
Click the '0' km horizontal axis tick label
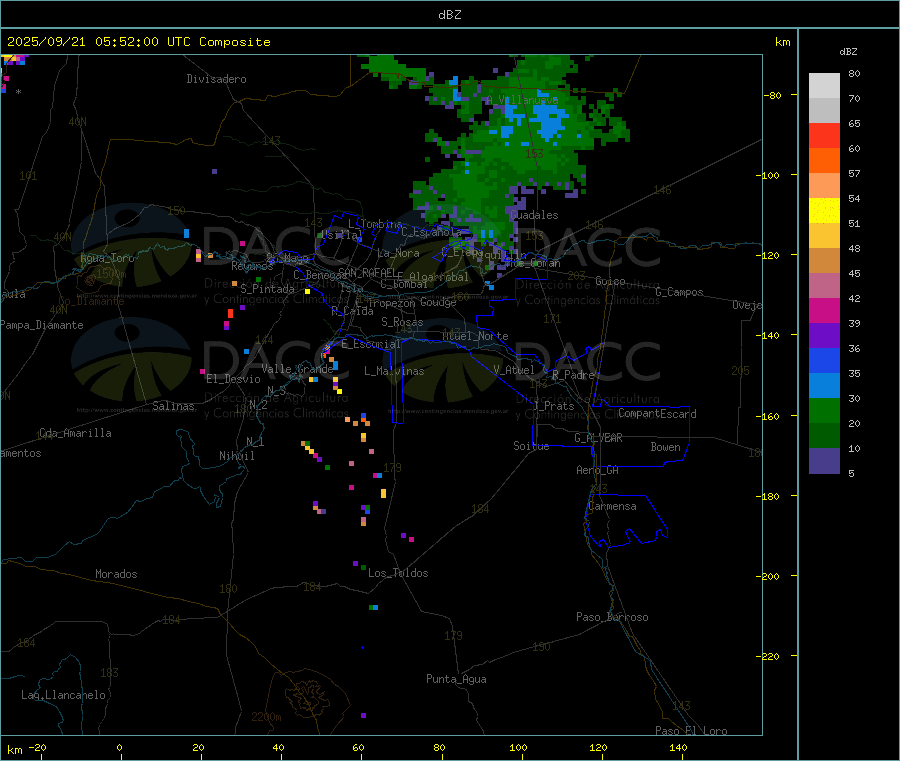click(119, 747)
